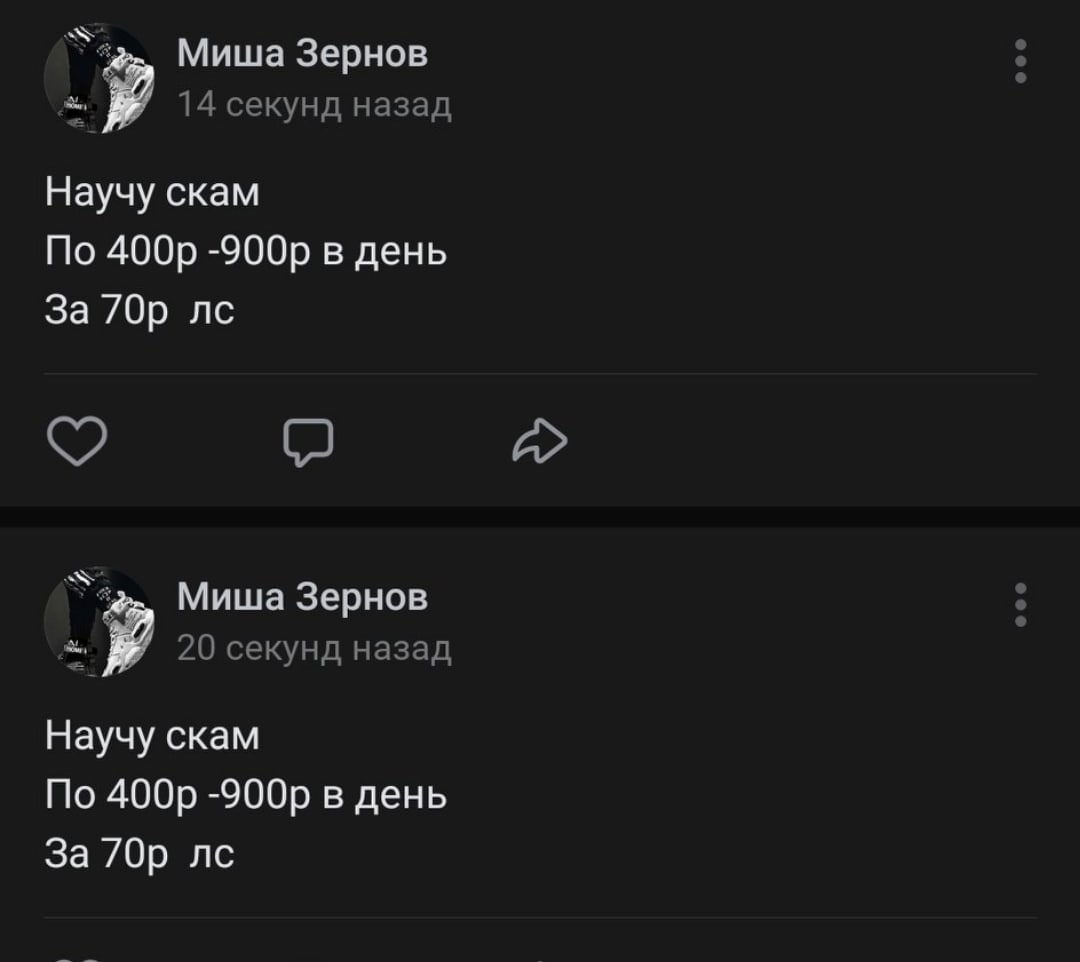Click 'По 400р -900р в день' in first post
This screenshot has height=962, width=1080.
[x=246, y=251]
